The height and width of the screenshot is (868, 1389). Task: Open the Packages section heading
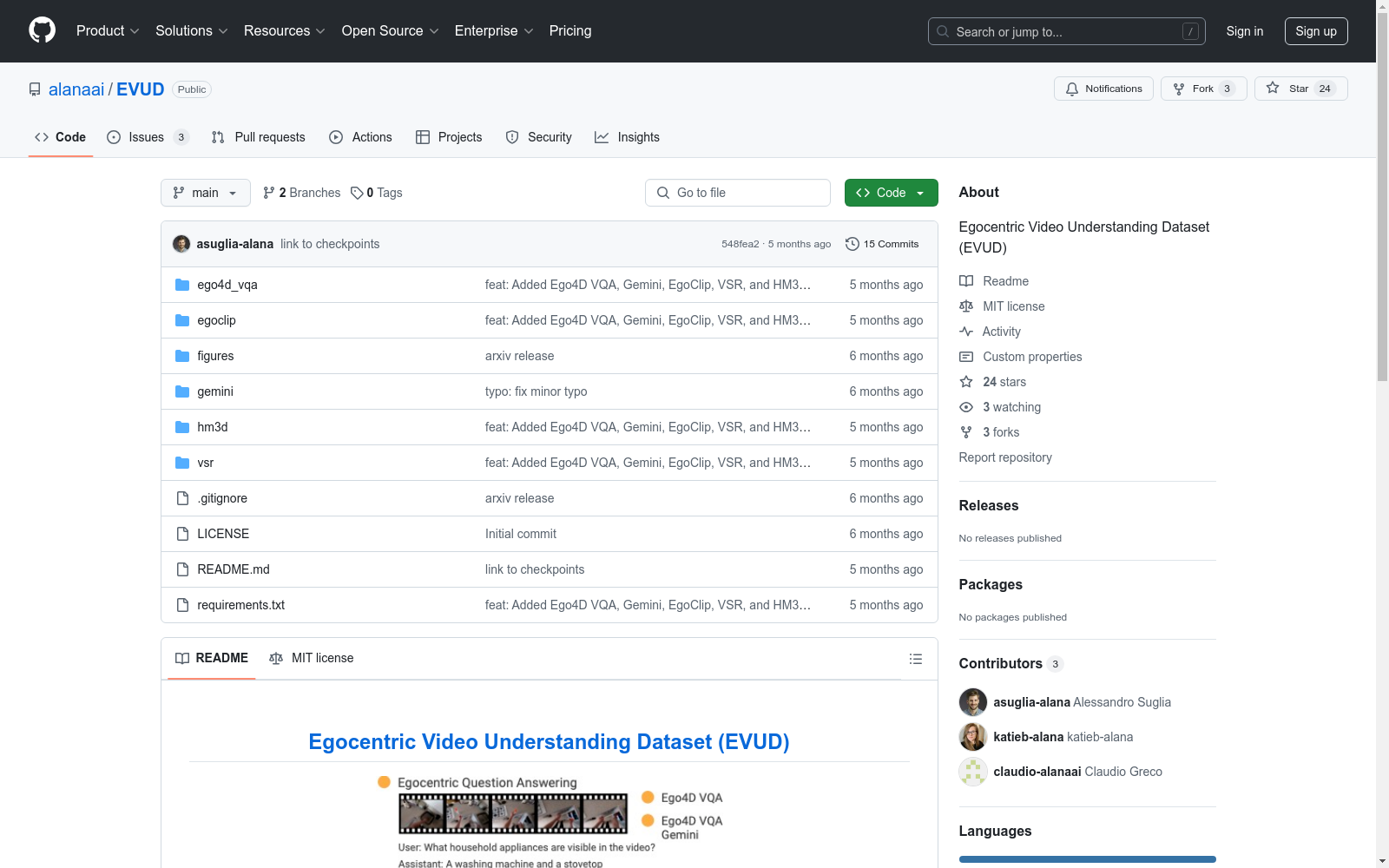(x=991, y=584)
